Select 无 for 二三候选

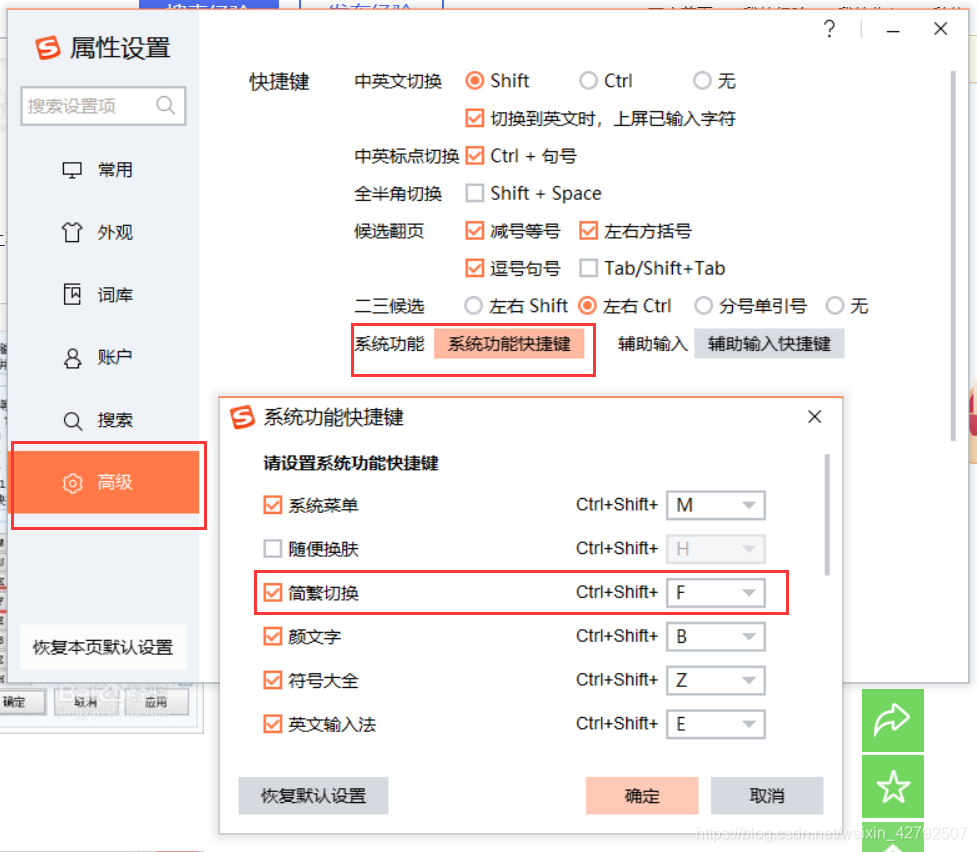click(x=834, y=305)
